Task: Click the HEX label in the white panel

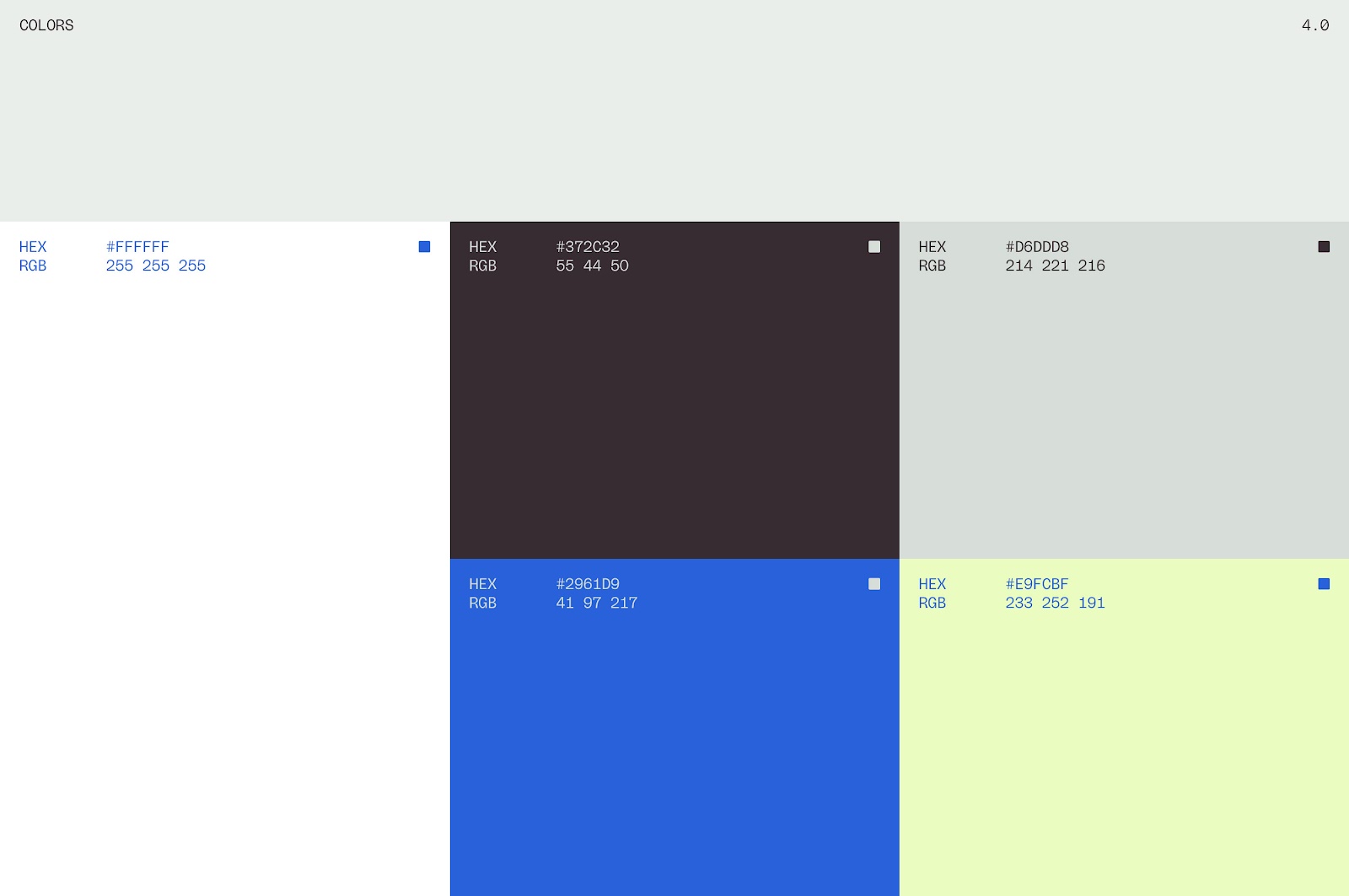Action: click(33, 247)
